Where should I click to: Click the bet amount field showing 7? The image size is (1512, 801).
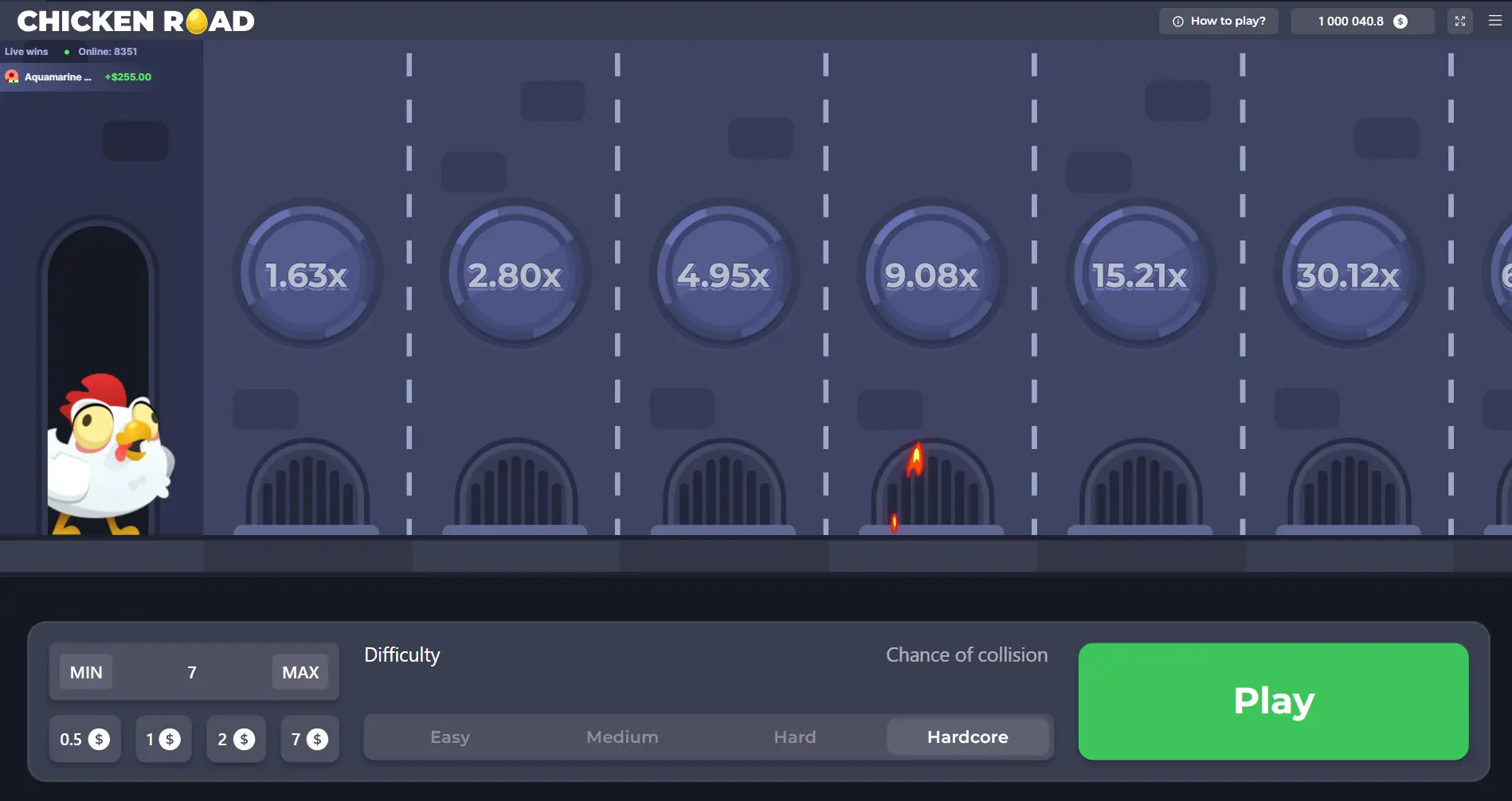pyautogui.click(x=192, y=673)
